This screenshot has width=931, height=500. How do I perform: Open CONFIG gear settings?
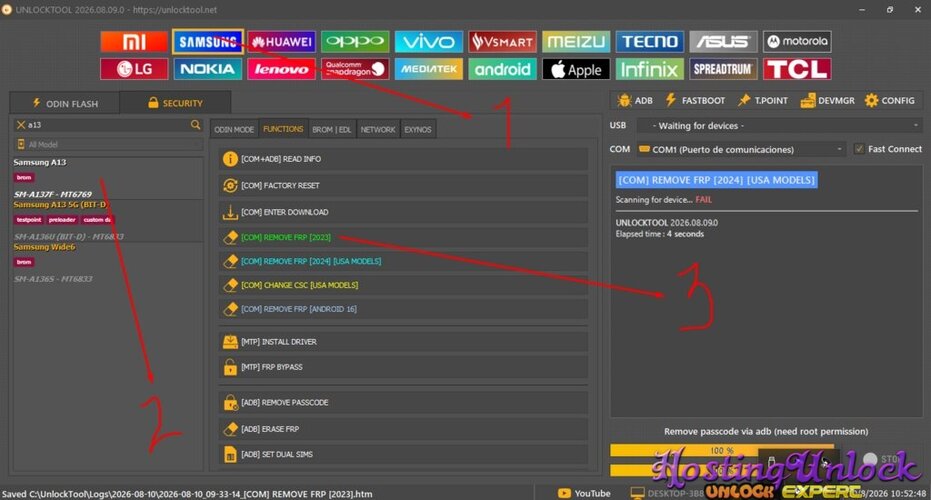(x=889, y=100)
